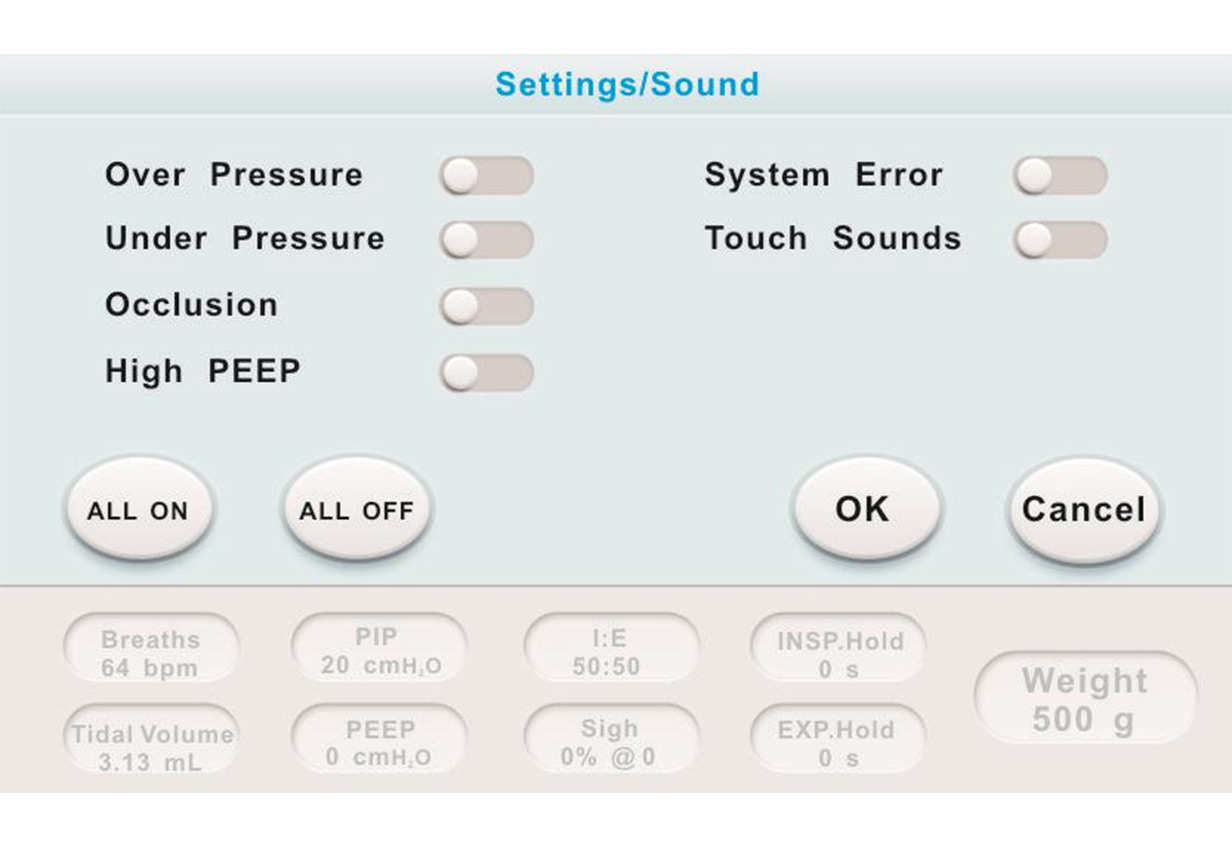
Task: Enable Touch Sounds toggle
Action: 1060,240
